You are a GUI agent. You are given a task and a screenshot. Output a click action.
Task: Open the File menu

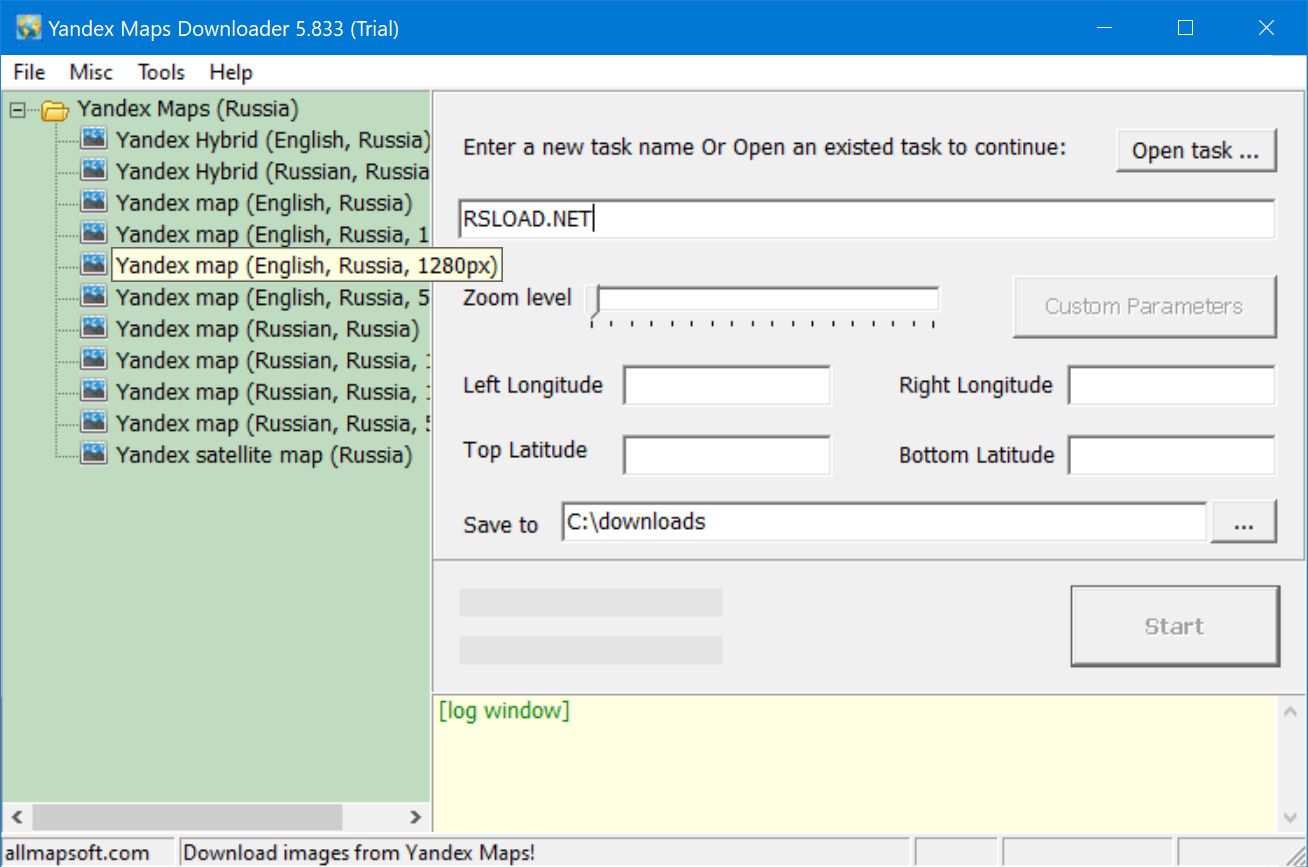click(29, 72)
